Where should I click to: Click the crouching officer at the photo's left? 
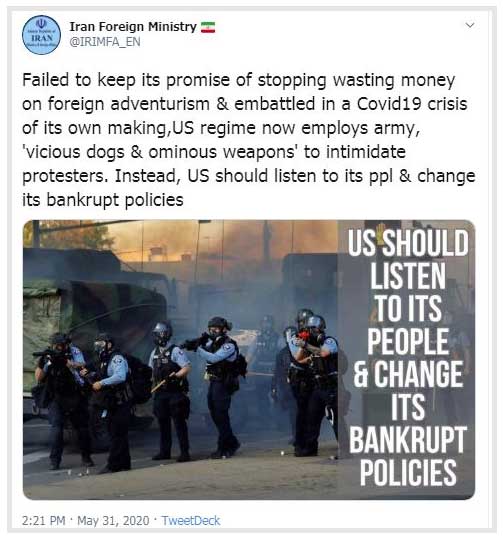tap(62, 398)
